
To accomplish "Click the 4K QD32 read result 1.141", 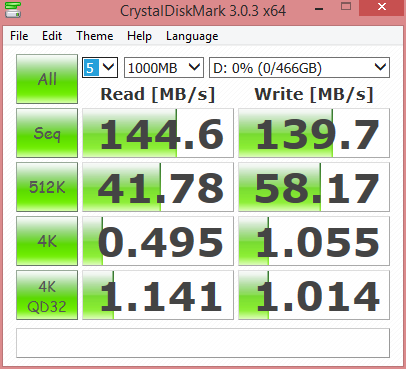I will [158, 295].
